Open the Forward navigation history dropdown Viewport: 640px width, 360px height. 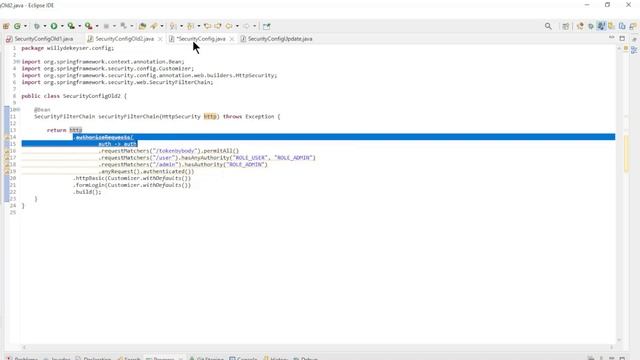pyautogui.click(x=254, y=26)
